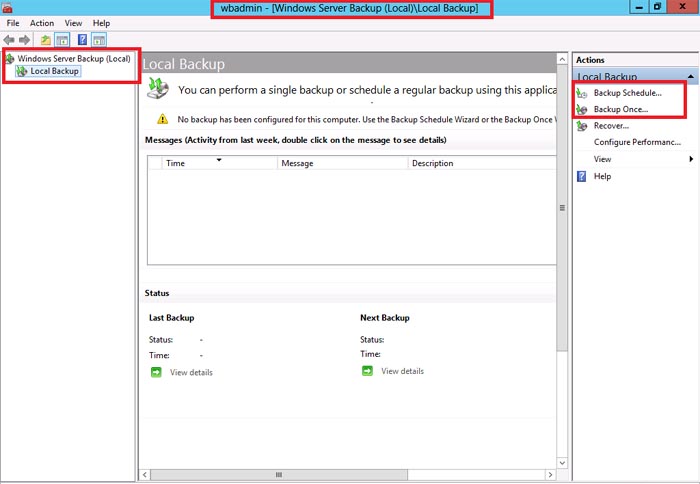Sort messages by Time column
The image size is (700, 484).
(x=219, y=163)
